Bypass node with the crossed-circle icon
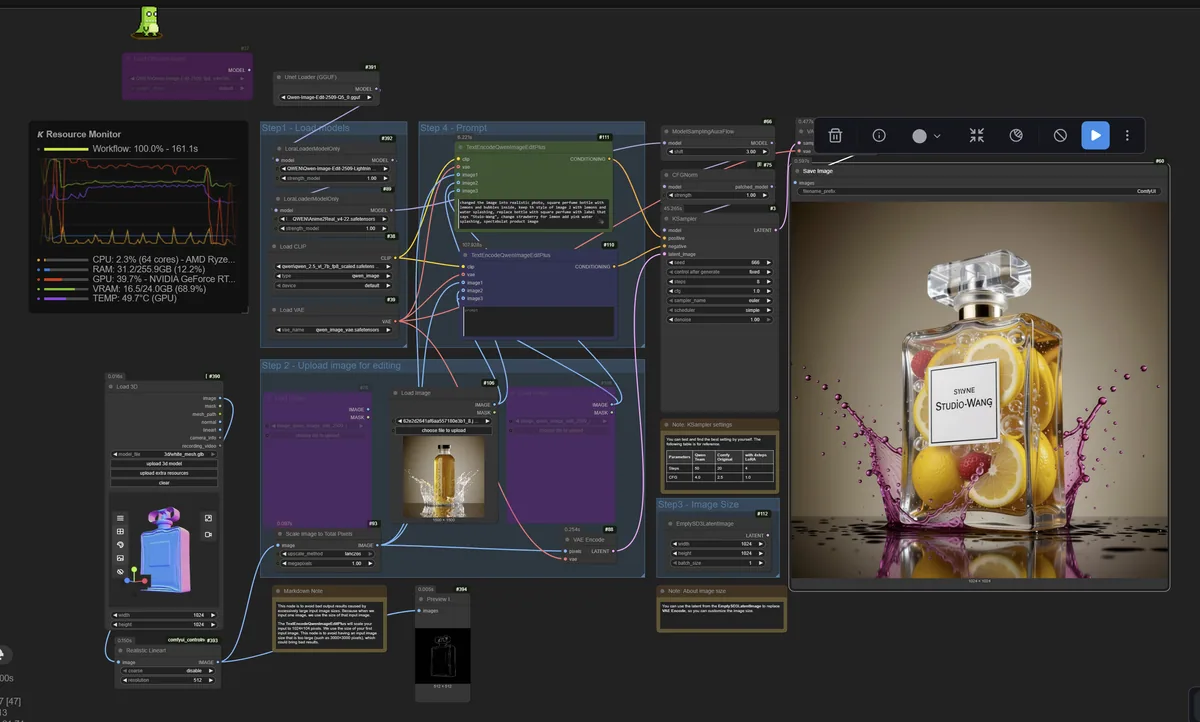 click(1060, 135)
